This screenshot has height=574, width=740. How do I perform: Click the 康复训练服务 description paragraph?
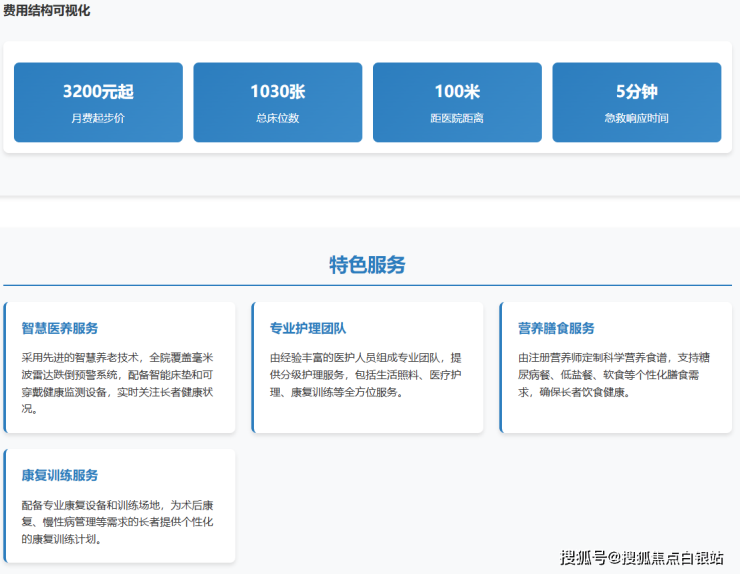click(x=118, y=522)
